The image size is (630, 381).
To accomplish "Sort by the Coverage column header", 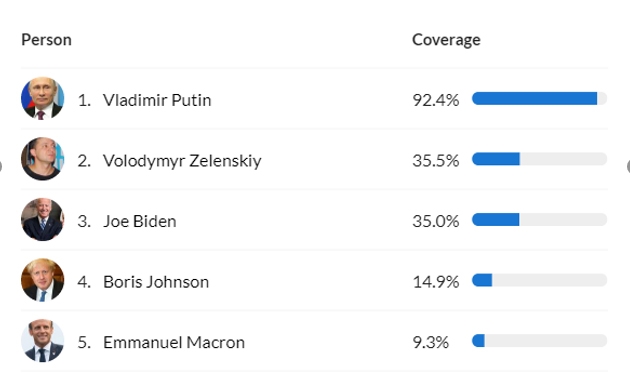I will [x=446, y=40].
